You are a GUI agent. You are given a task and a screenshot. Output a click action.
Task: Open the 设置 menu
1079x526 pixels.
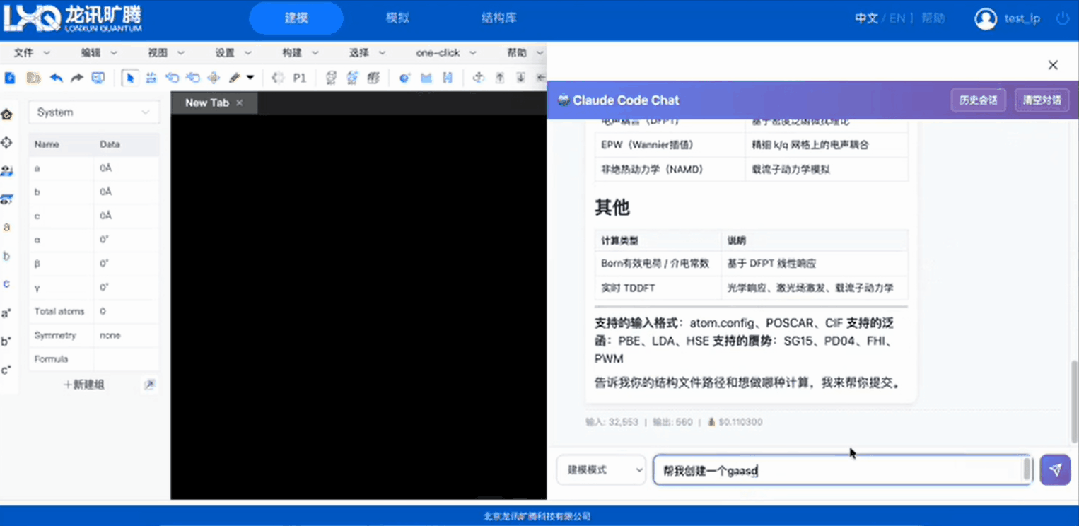point(233,52)
